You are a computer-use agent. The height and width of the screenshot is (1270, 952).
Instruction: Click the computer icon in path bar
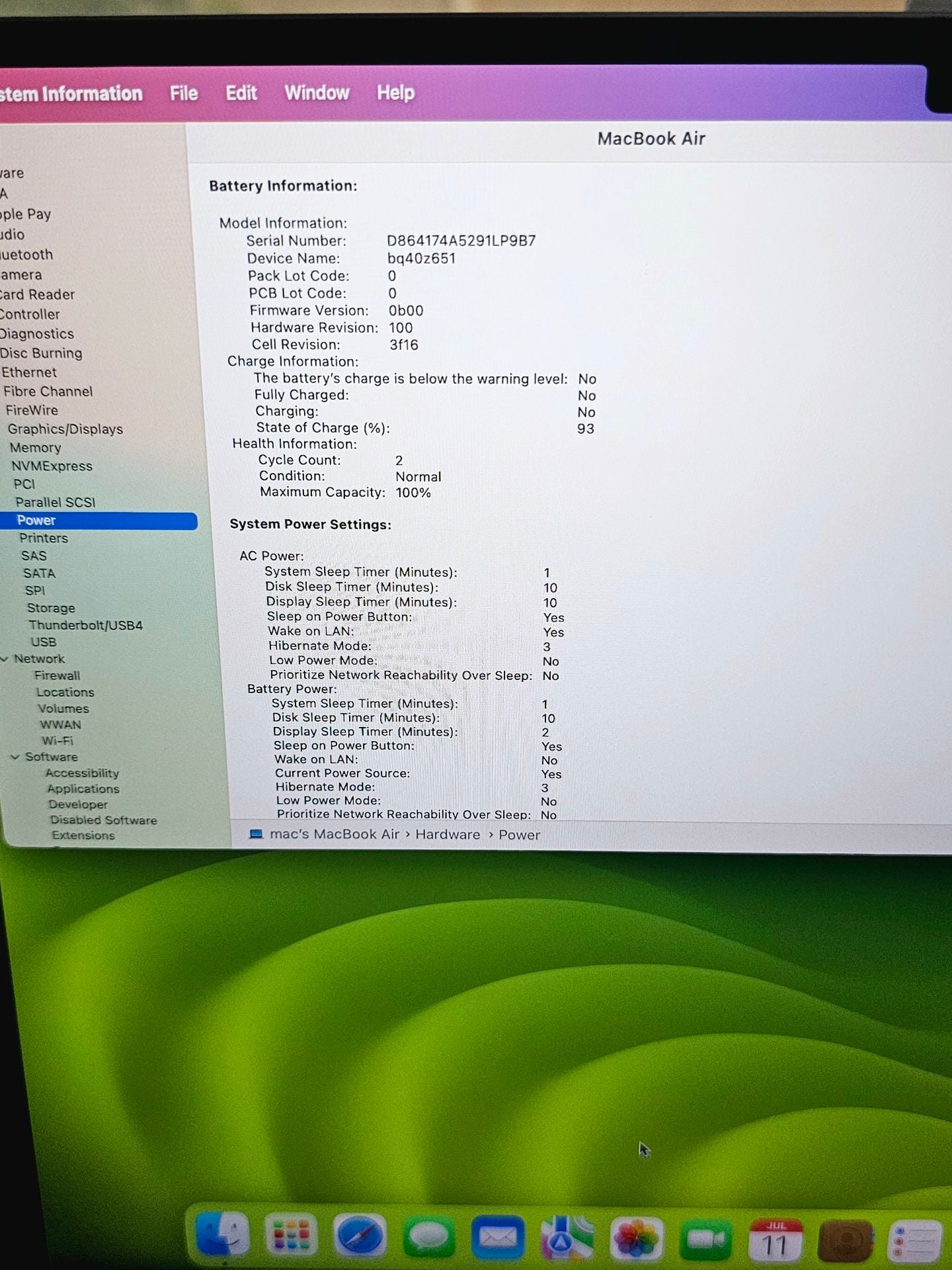pyautogui.click(x=256, y=834)
